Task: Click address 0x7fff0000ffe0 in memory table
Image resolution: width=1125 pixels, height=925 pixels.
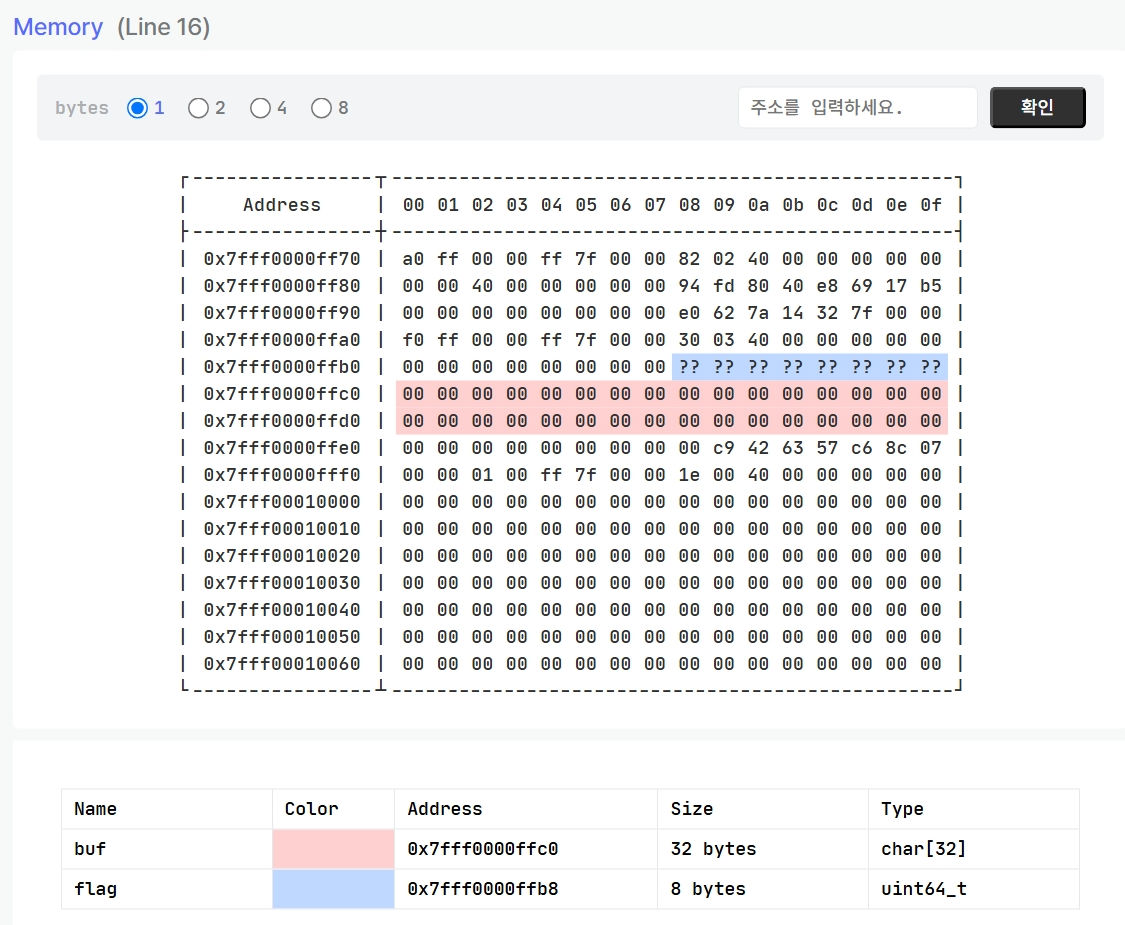Action: (x=282, y=448)
